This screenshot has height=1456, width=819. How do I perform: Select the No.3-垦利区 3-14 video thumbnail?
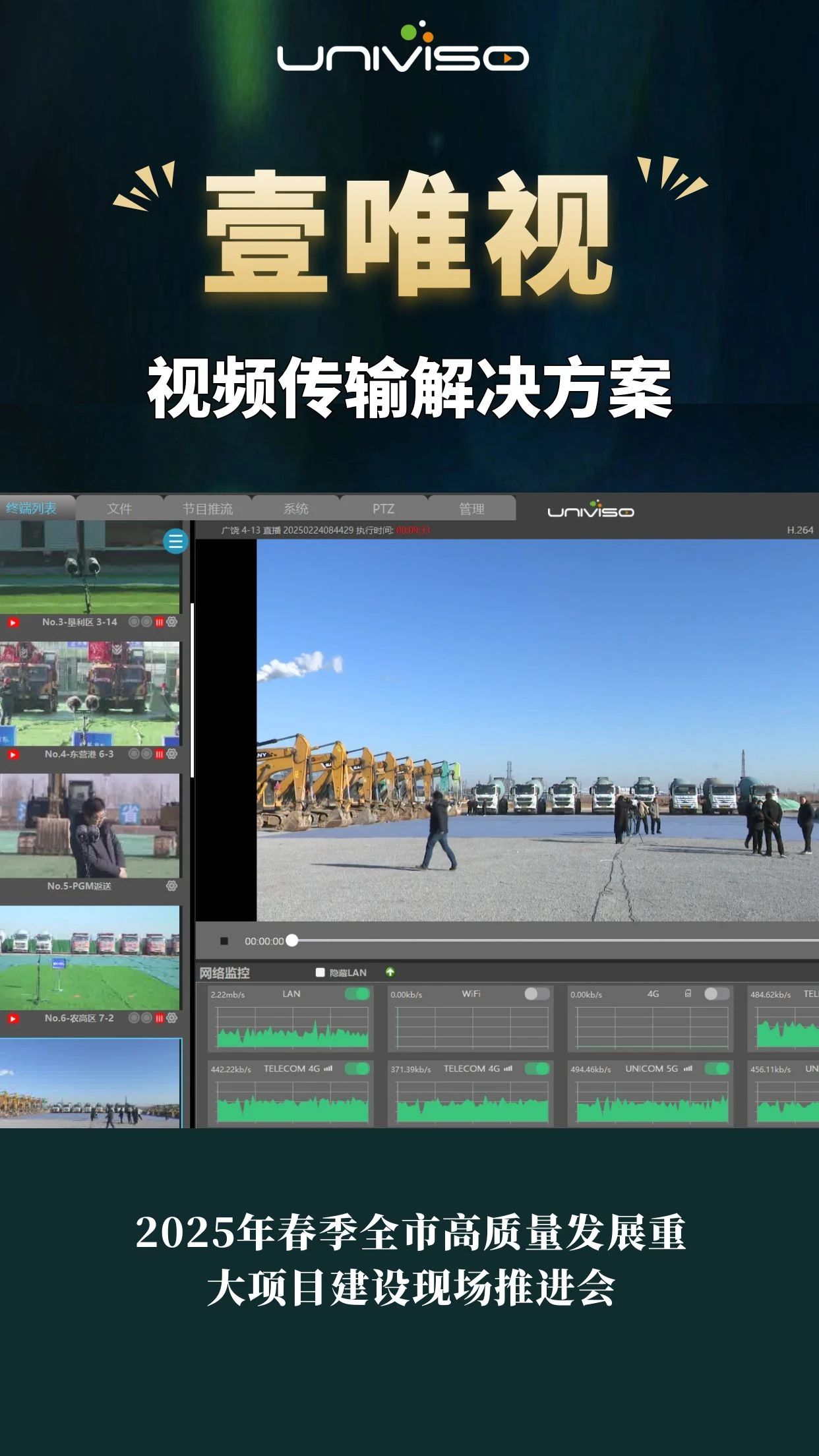(90, 568)
